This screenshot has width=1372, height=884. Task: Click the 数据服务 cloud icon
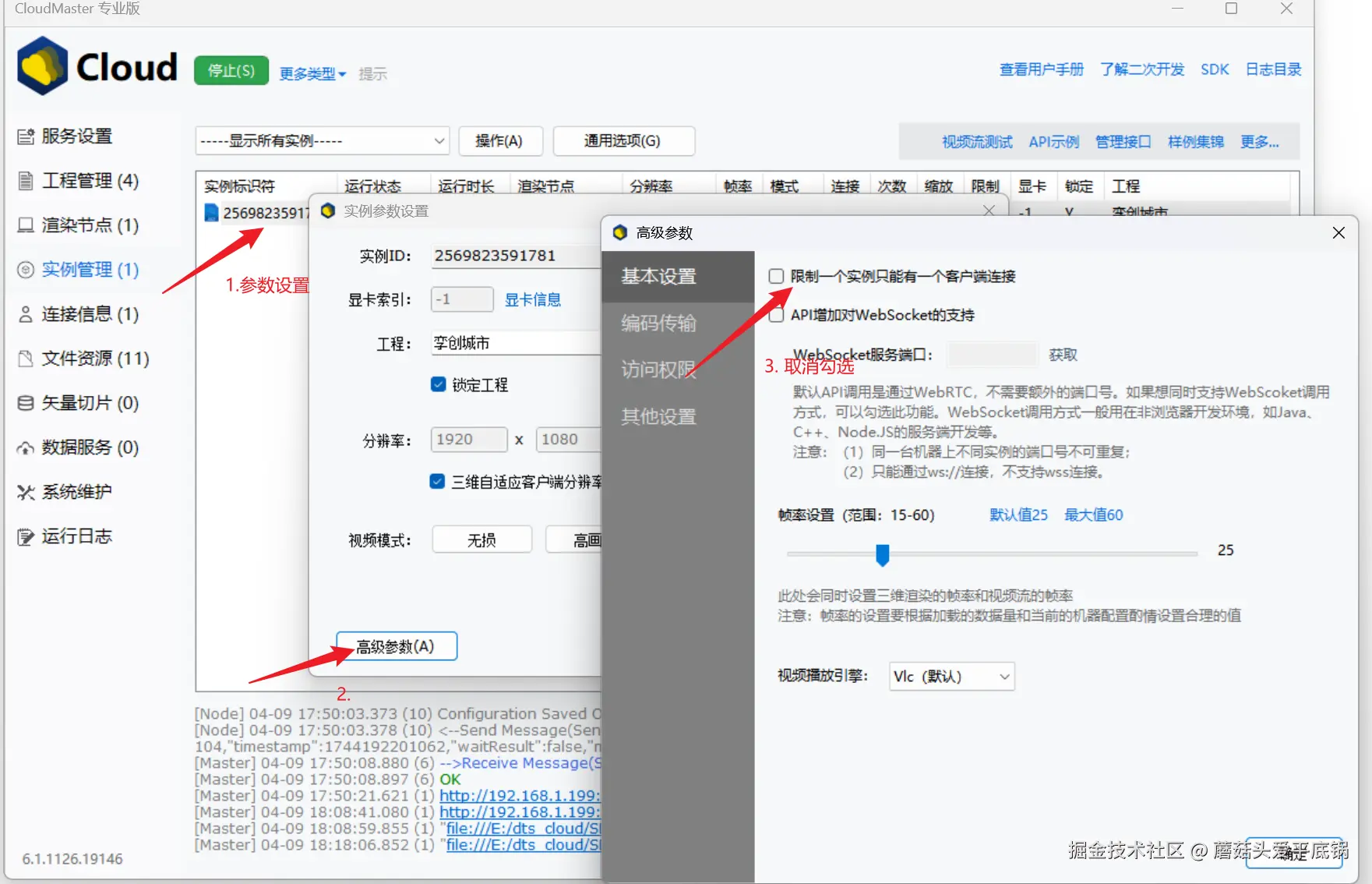click(x=26, y=447)
